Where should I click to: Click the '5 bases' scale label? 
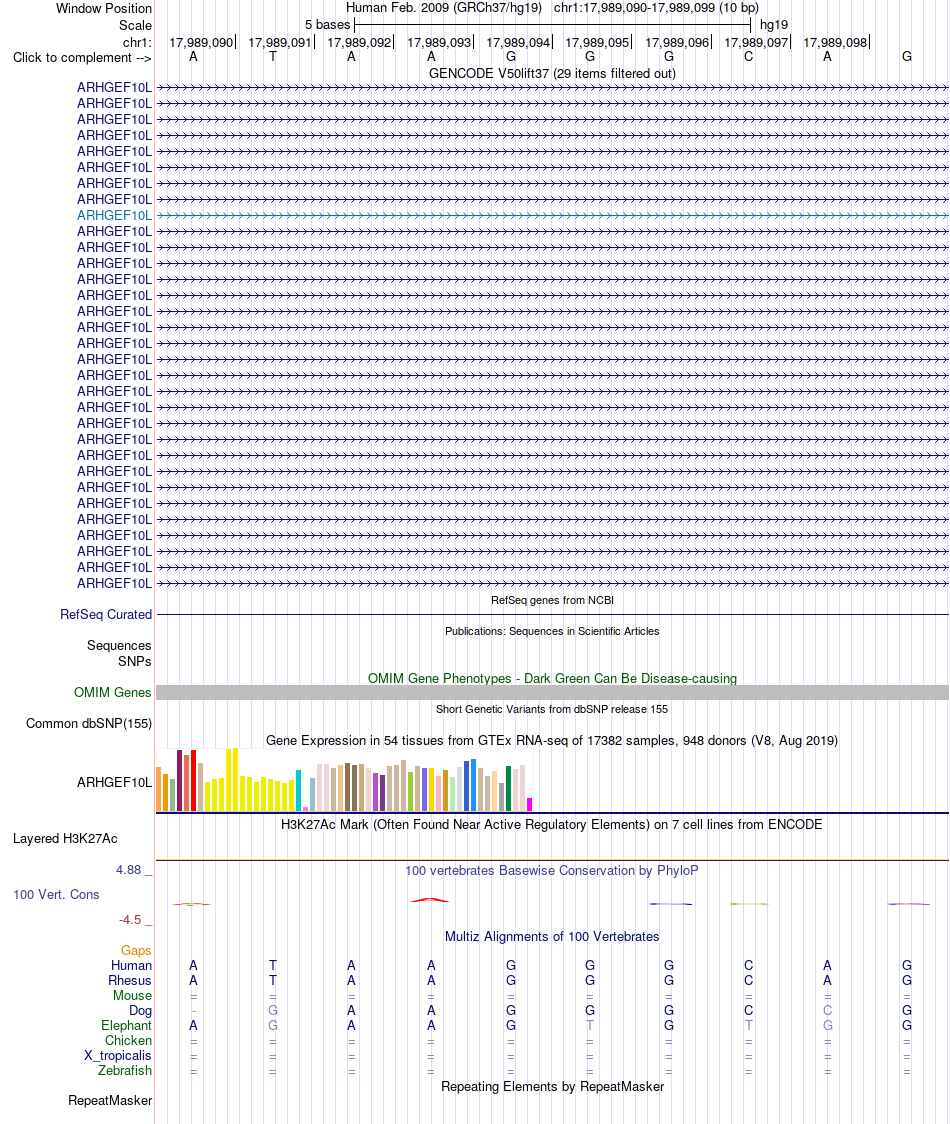pyautogui.click(x=328, y=25)
